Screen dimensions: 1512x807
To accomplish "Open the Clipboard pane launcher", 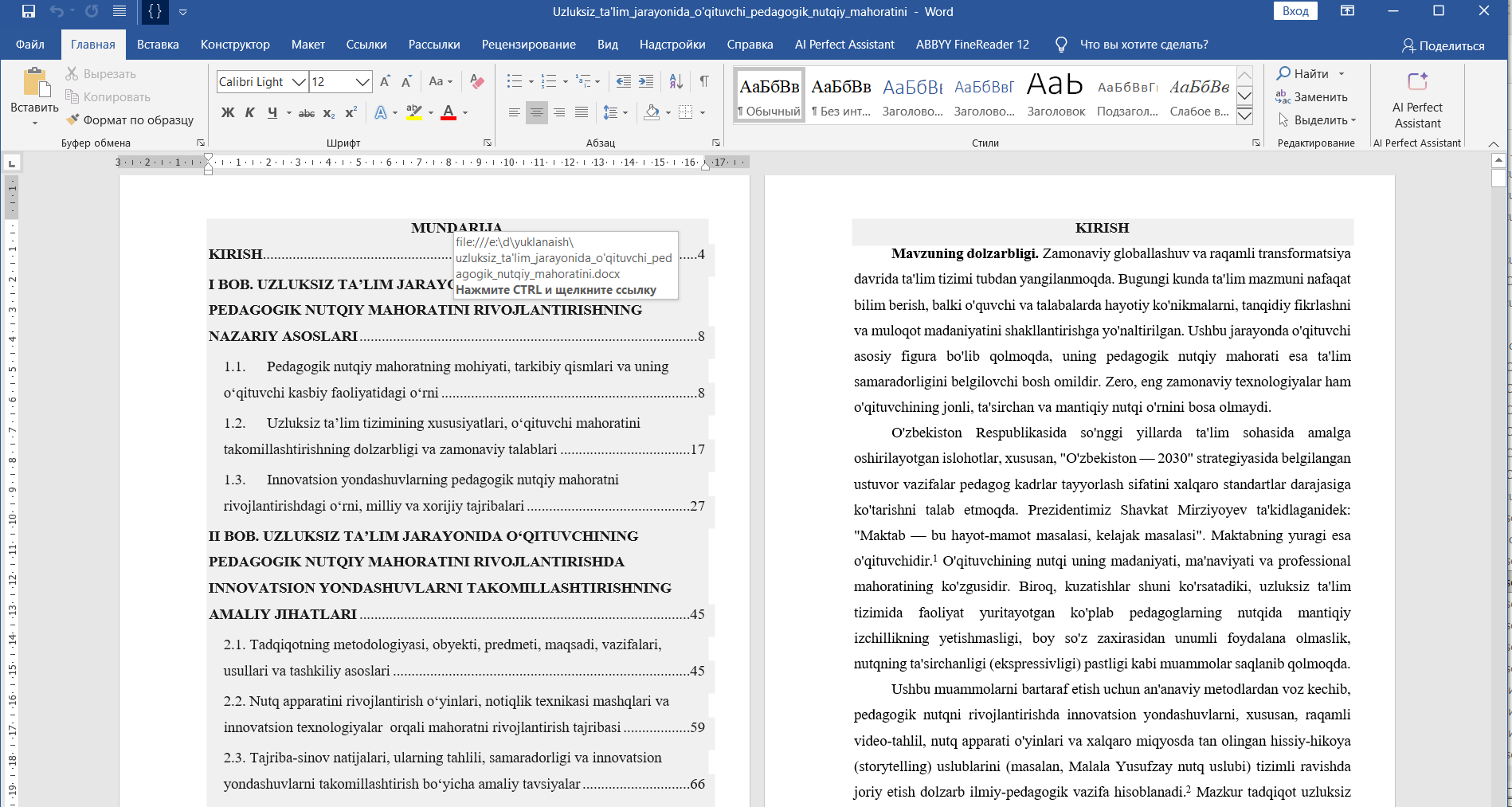I will tap(200, 143).
